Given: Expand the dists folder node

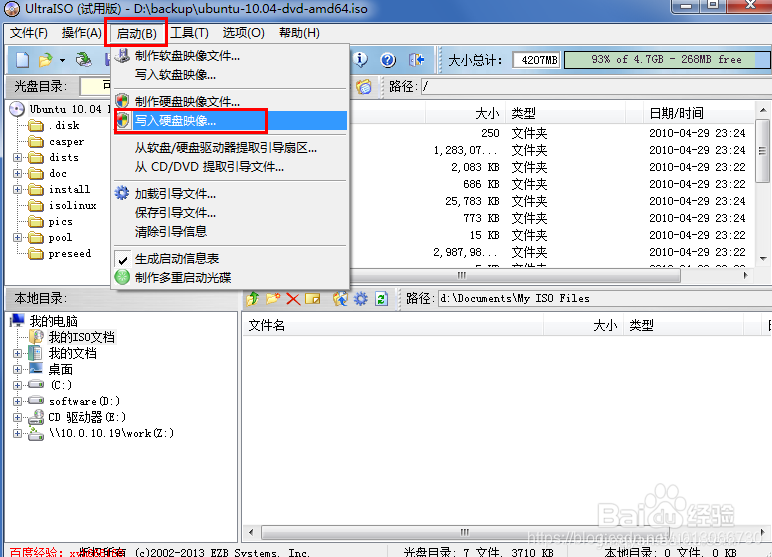Looking at the screenshot, I should point(18,158).
